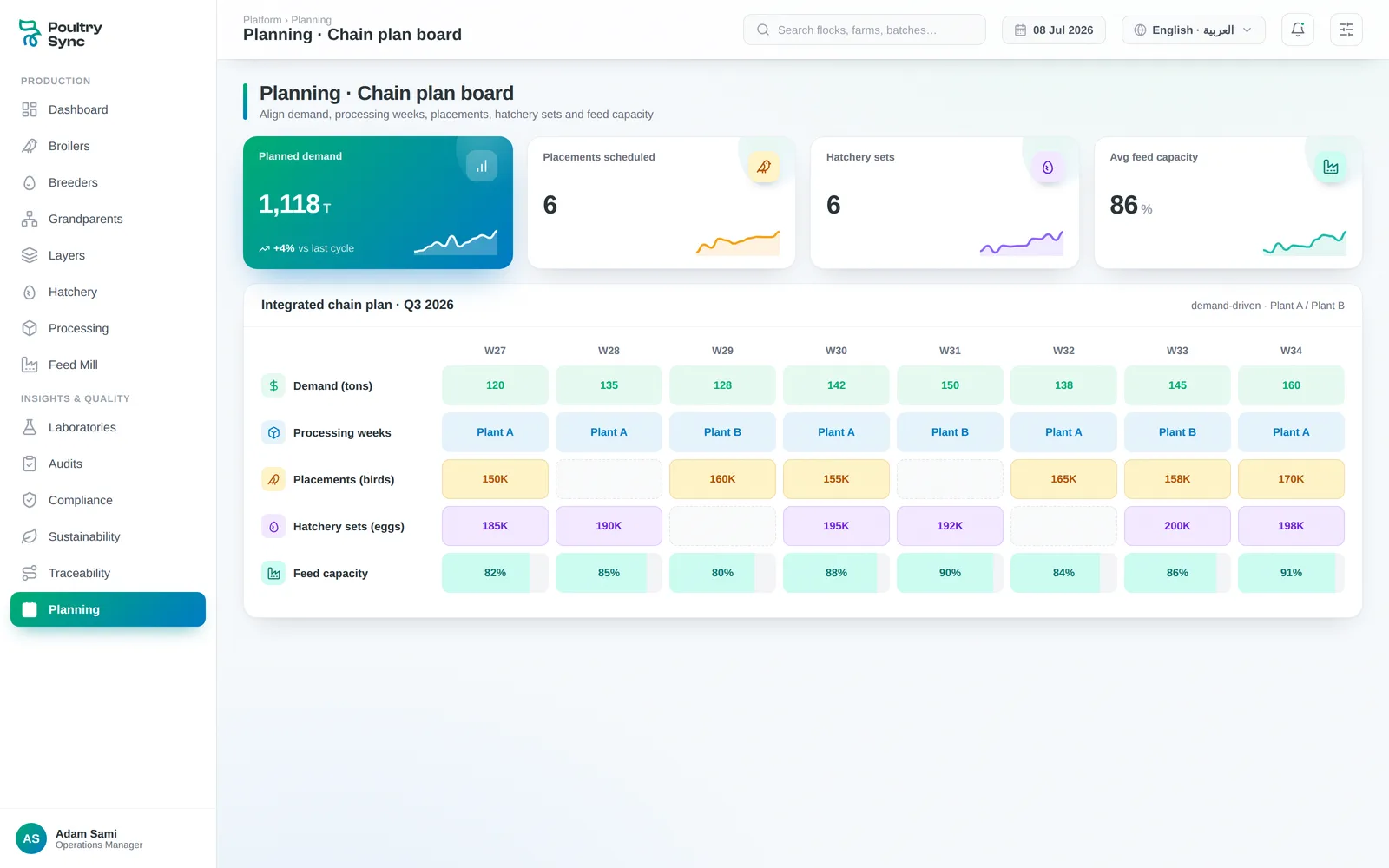Screen dimensions: 1389x868
Task: Click the W33 hatchery sets 200K cell
Action: pos(1177,526)
